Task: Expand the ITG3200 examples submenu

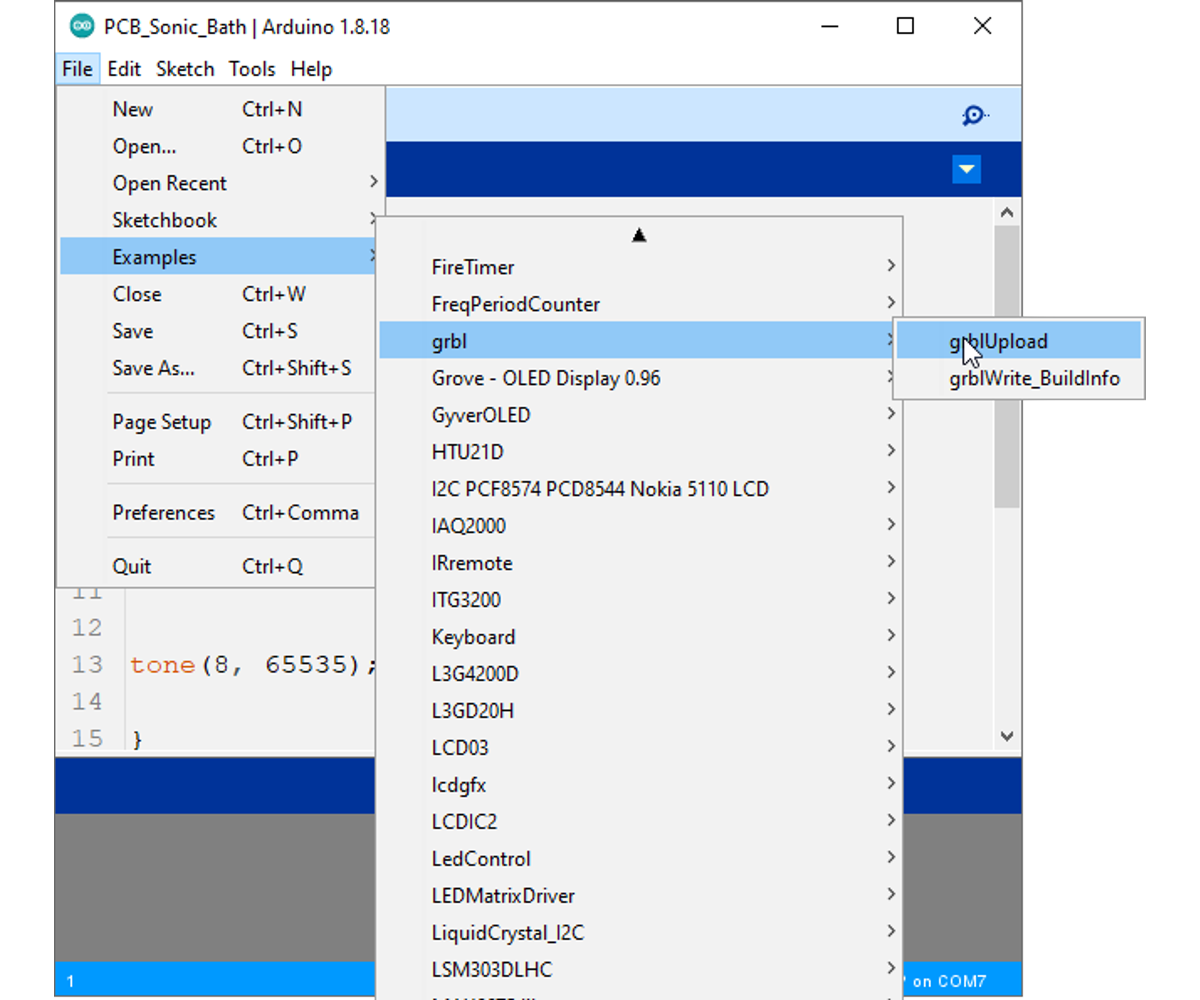Action: 640,601
